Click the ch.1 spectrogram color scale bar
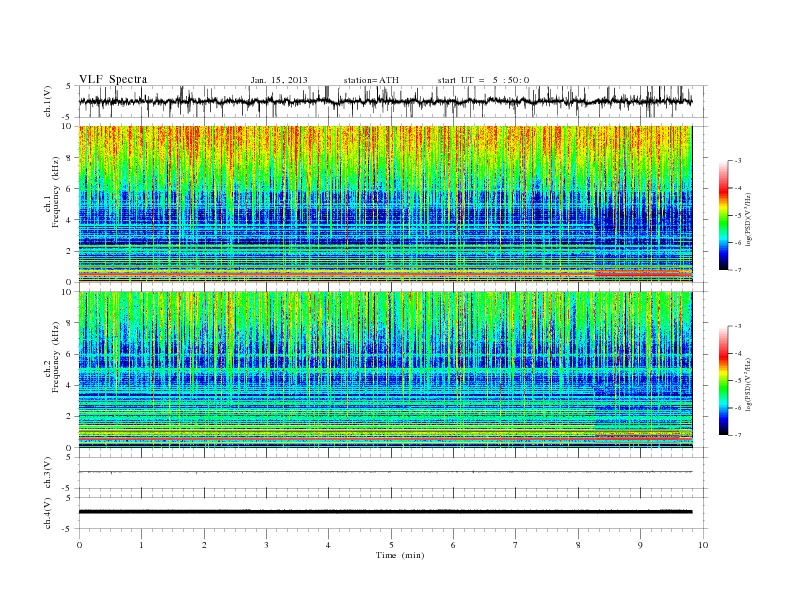This screenshot has height=612, width=792. [x=723, y=215]
